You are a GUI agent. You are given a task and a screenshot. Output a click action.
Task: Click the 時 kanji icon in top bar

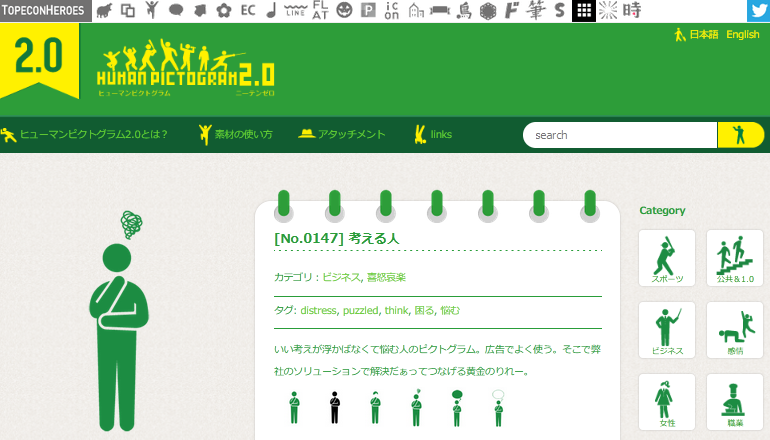click(x=632, y=10)
